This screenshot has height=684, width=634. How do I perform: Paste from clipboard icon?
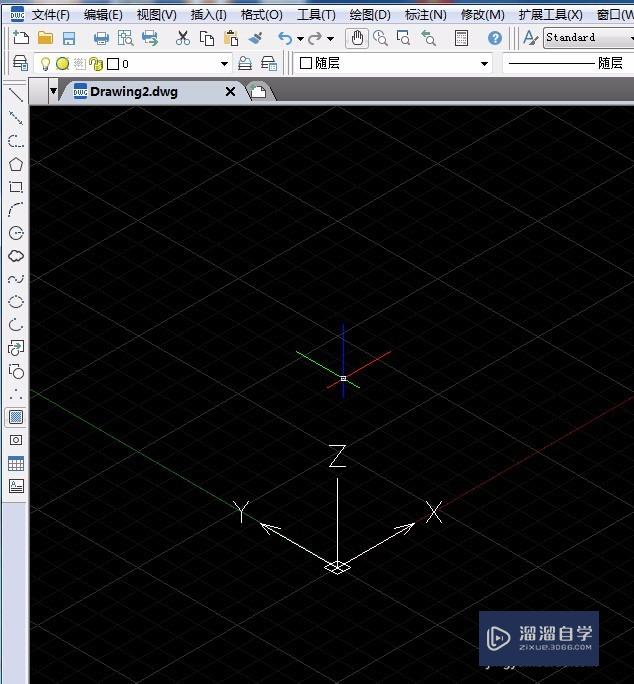tap(231, 38)
